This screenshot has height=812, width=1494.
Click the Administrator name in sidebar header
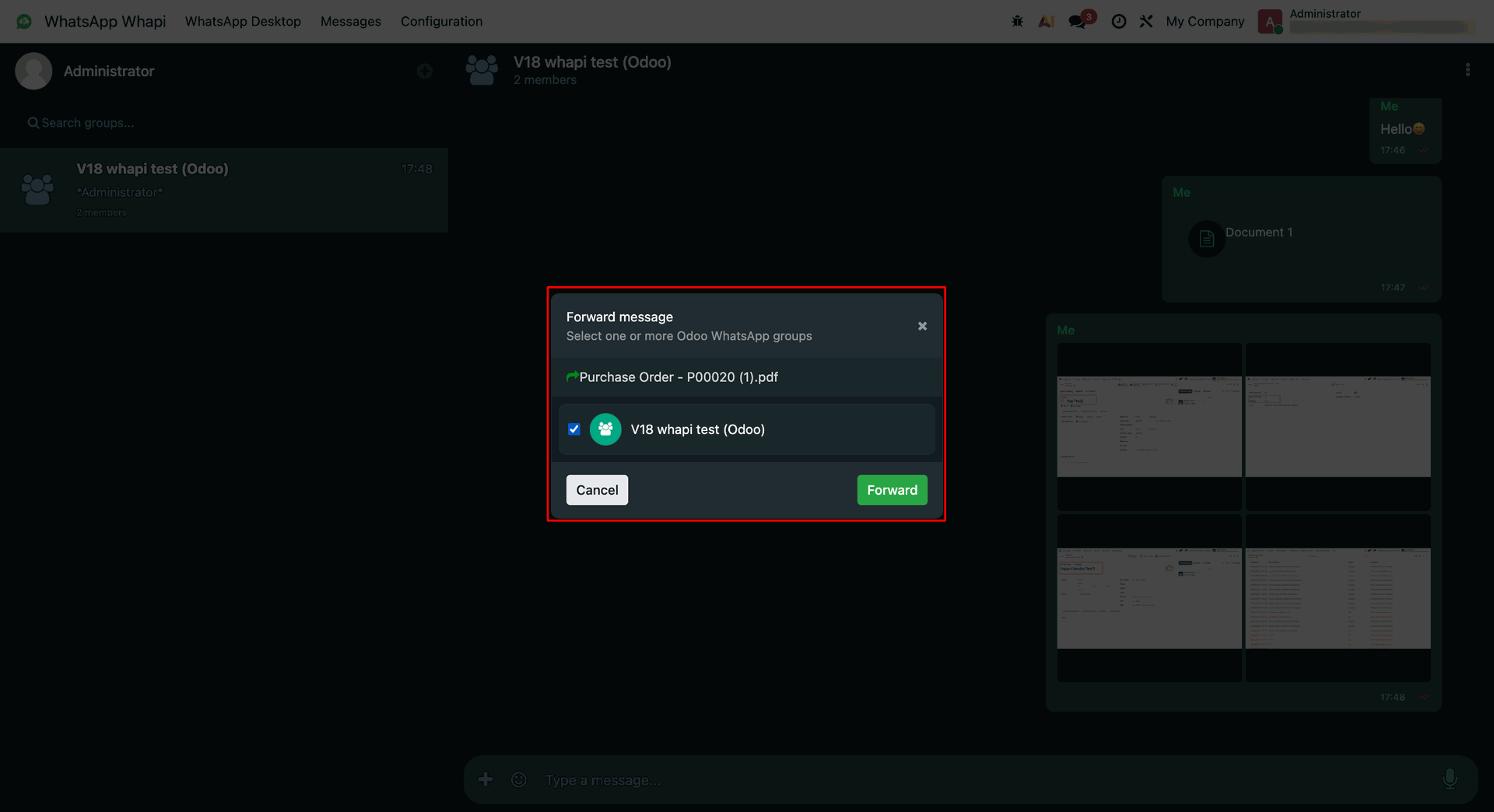109,71
